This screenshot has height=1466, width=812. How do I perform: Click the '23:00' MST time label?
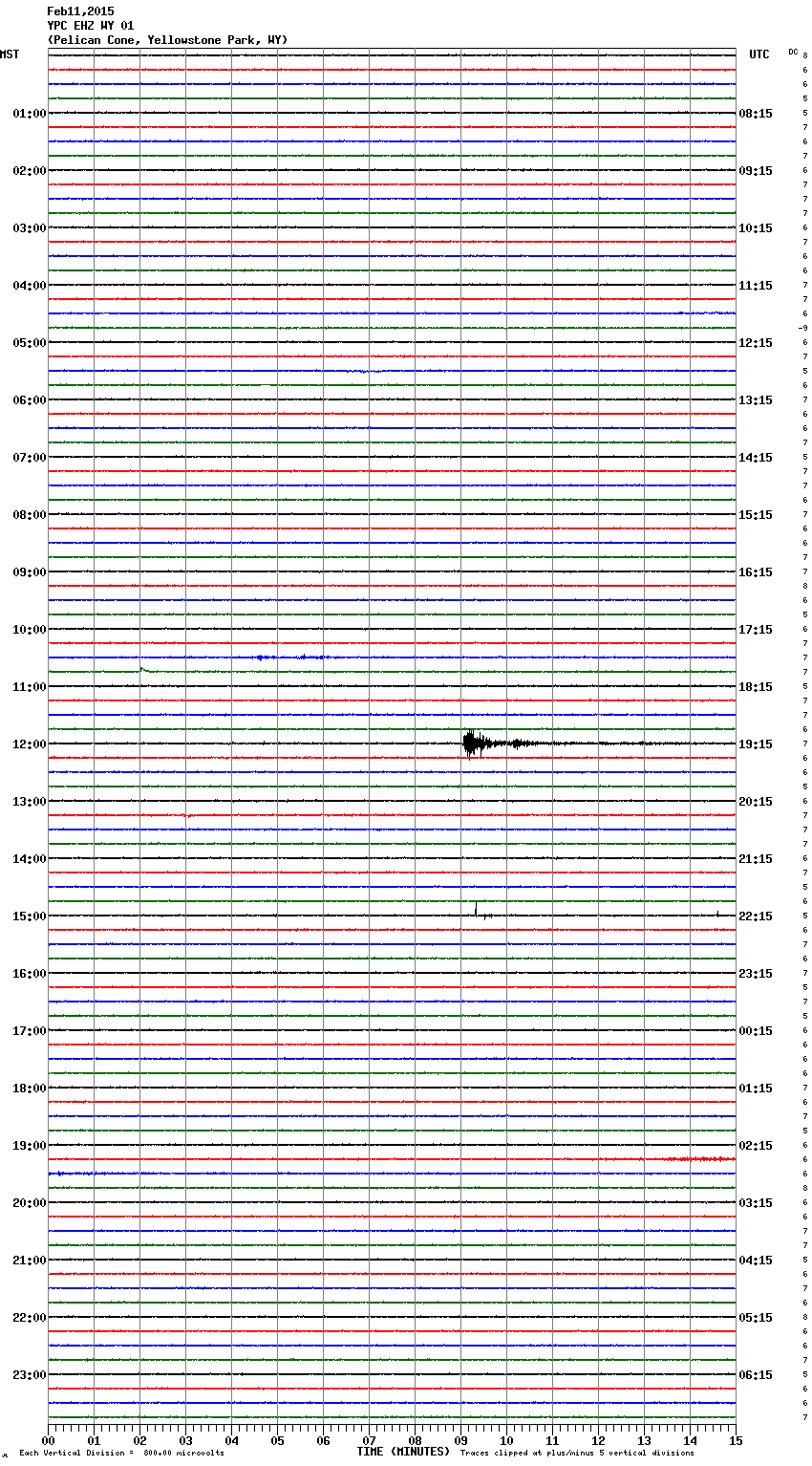(x=29, y=1375)
